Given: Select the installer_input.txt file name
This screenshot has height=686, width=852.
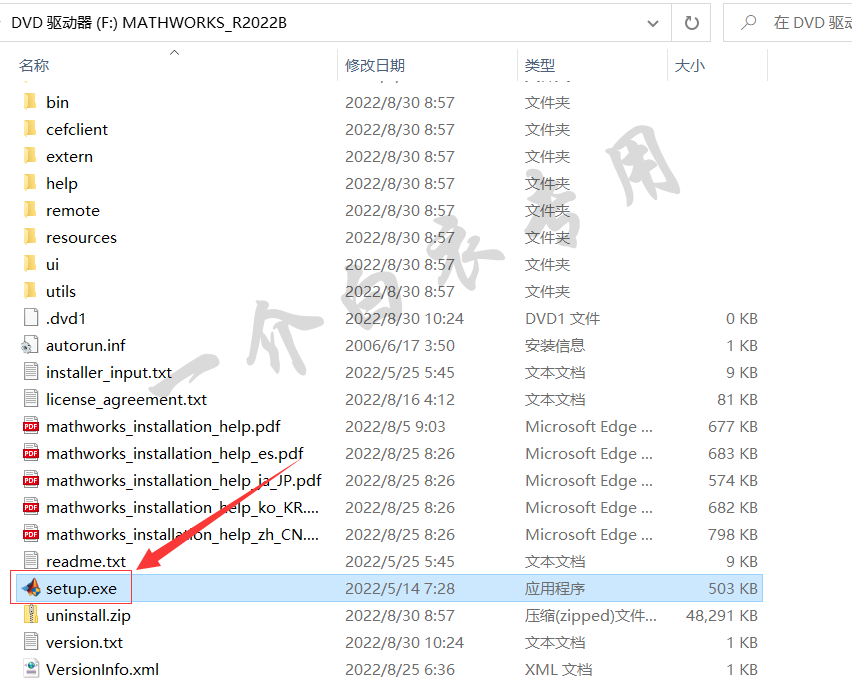Looking at the screenshot, I should coord(109,373).
